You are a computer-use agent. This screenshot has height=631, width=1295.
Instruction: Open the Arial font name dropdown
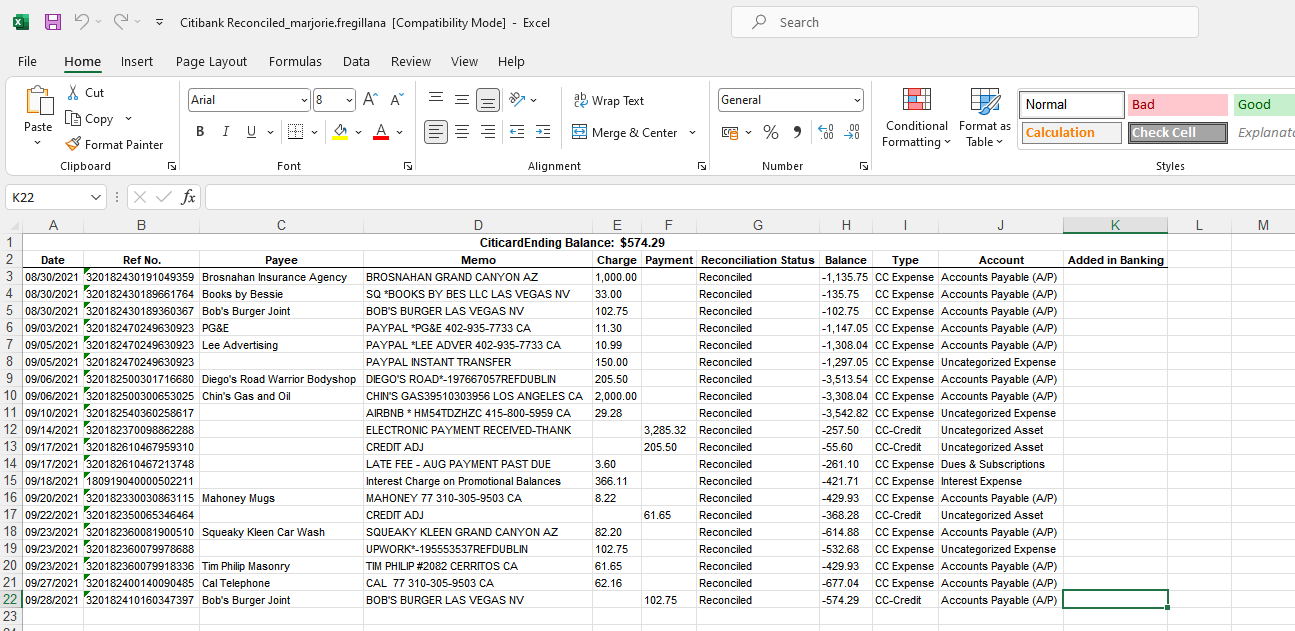coord(304,100)
